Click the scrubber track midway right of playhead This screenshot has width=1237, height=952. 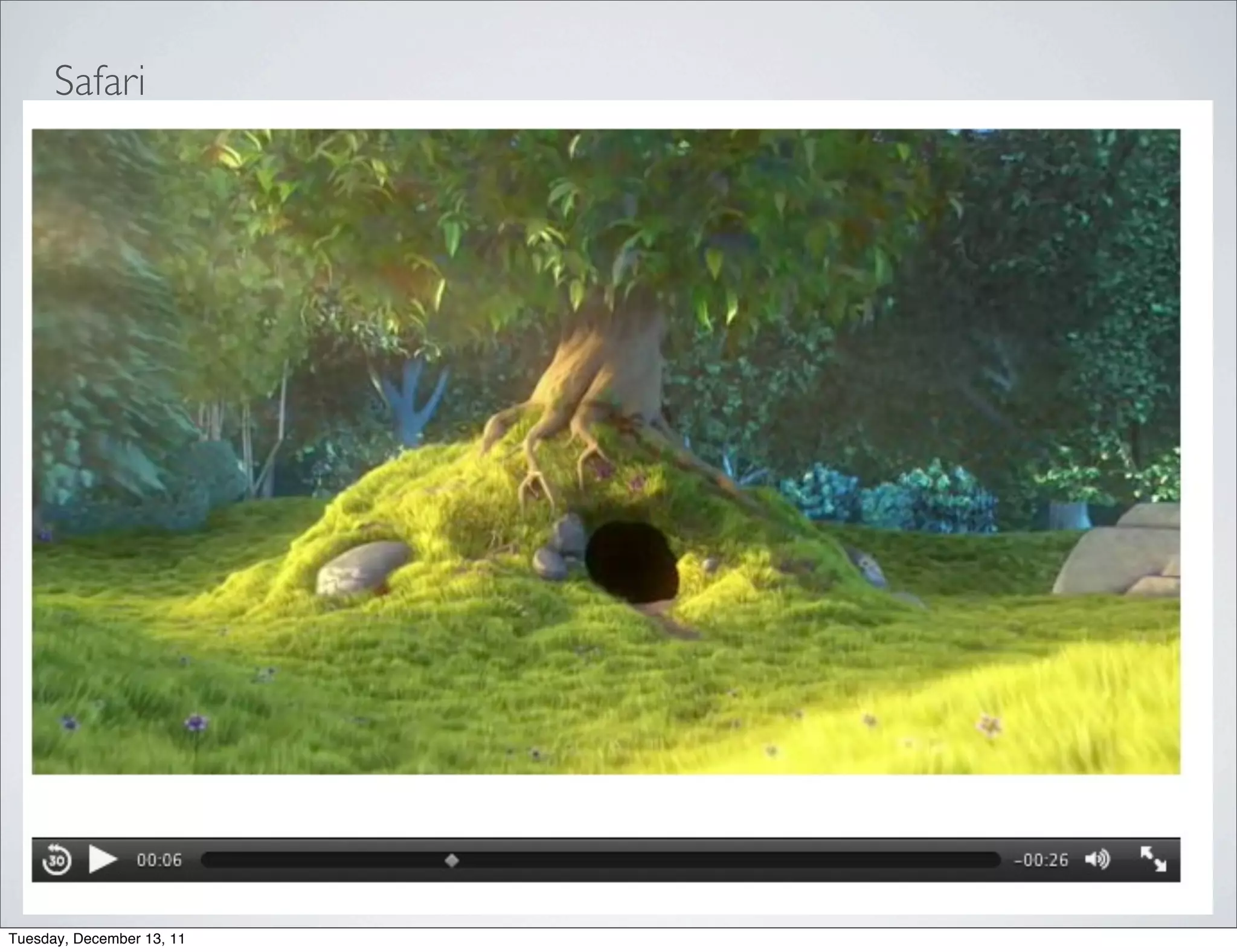[725, 860]
